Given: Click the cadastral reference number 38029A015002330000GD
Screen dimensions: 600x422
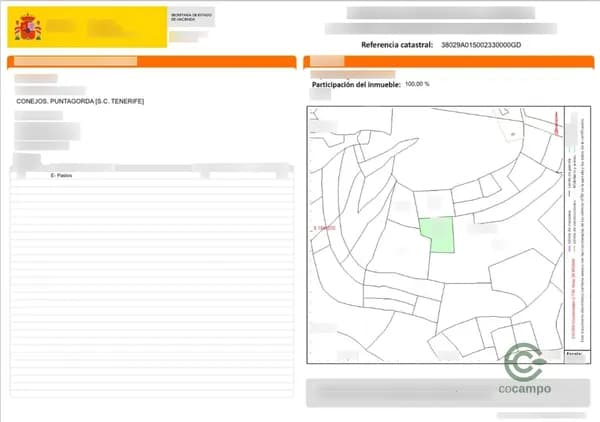Looking at the screenshot, I should pos(481,45).
